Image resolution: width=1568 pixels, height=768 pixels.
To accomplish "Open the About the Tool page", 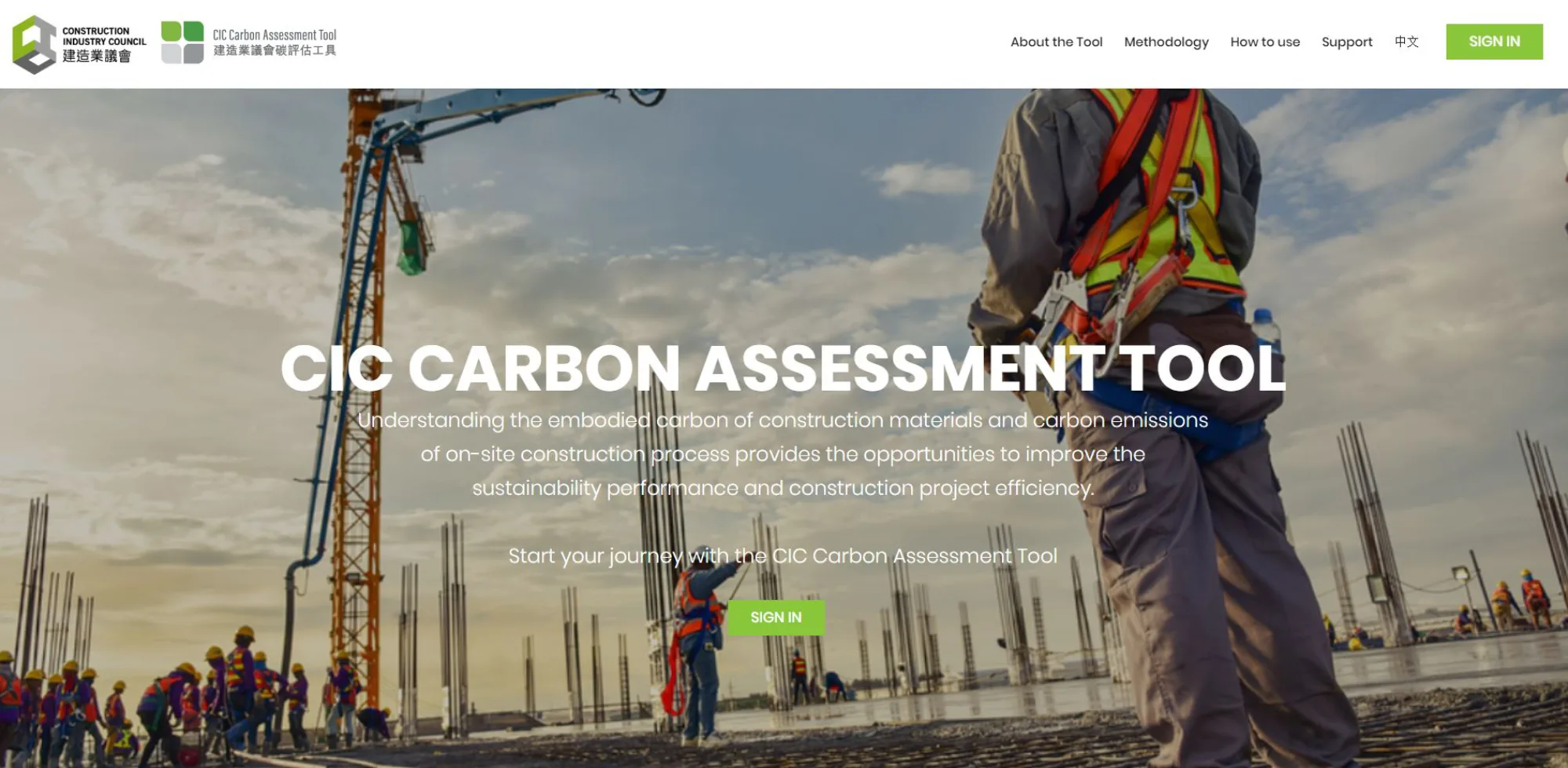I will pos(1056,42).
